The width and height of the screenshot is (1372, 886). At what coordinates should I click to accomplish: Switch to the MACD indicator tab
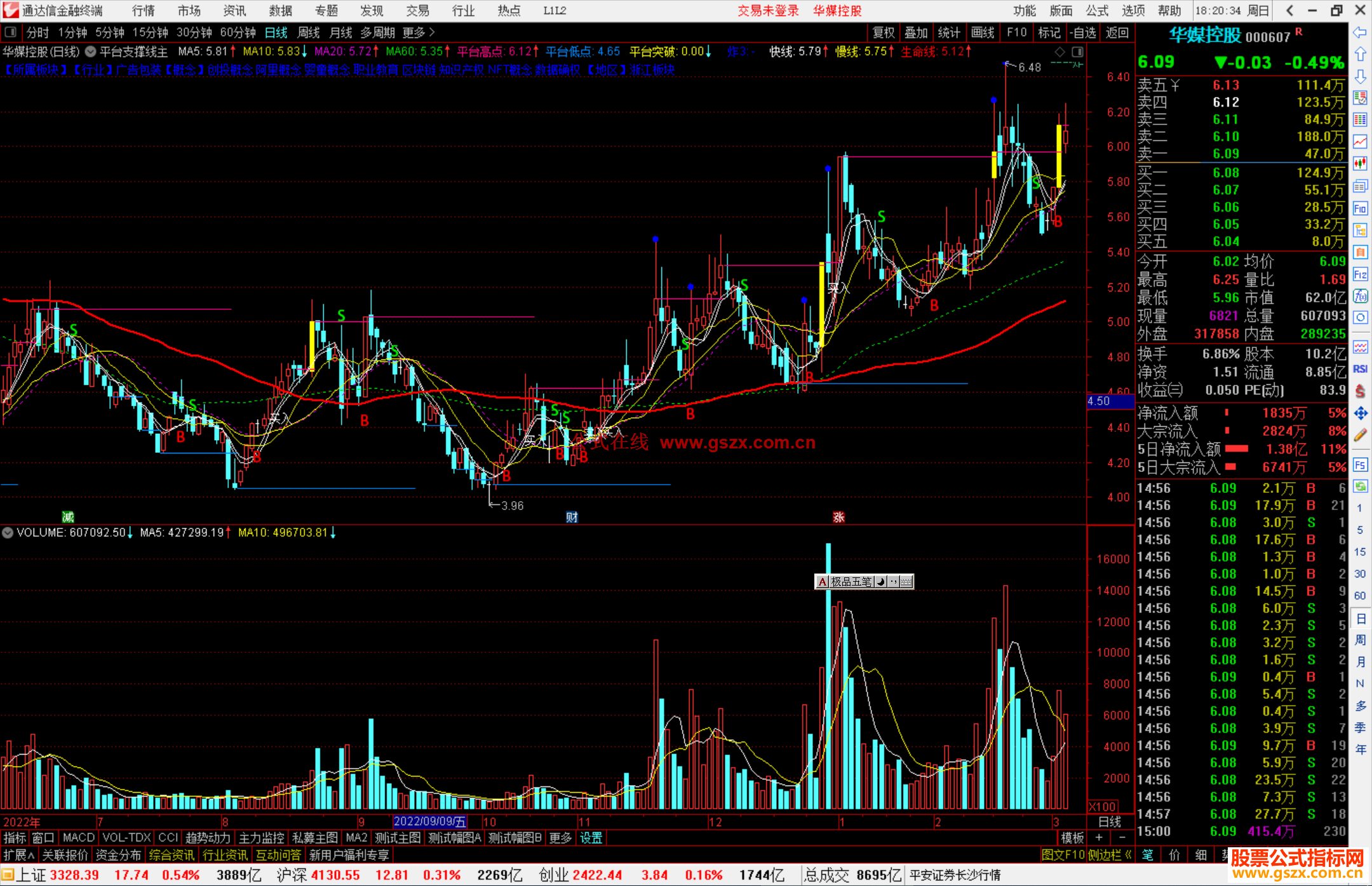(x=78, y=838)
